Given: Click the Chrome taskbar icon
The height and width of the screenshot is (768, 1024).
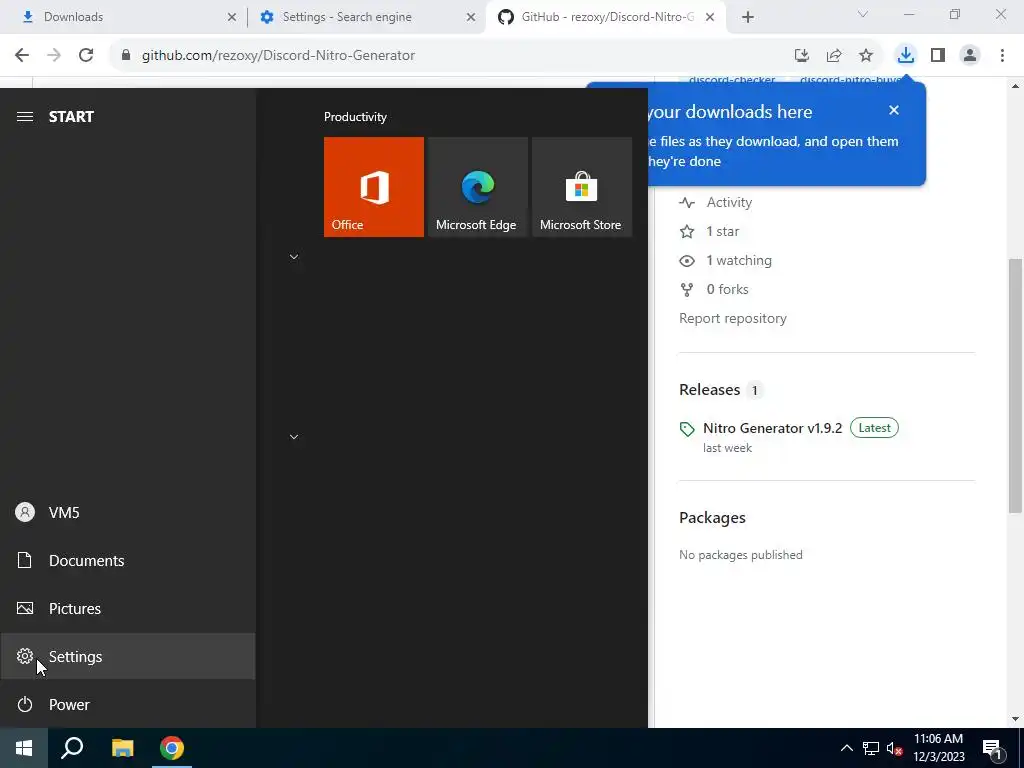Looking at the screenshot, I should (x=172, y=748).
